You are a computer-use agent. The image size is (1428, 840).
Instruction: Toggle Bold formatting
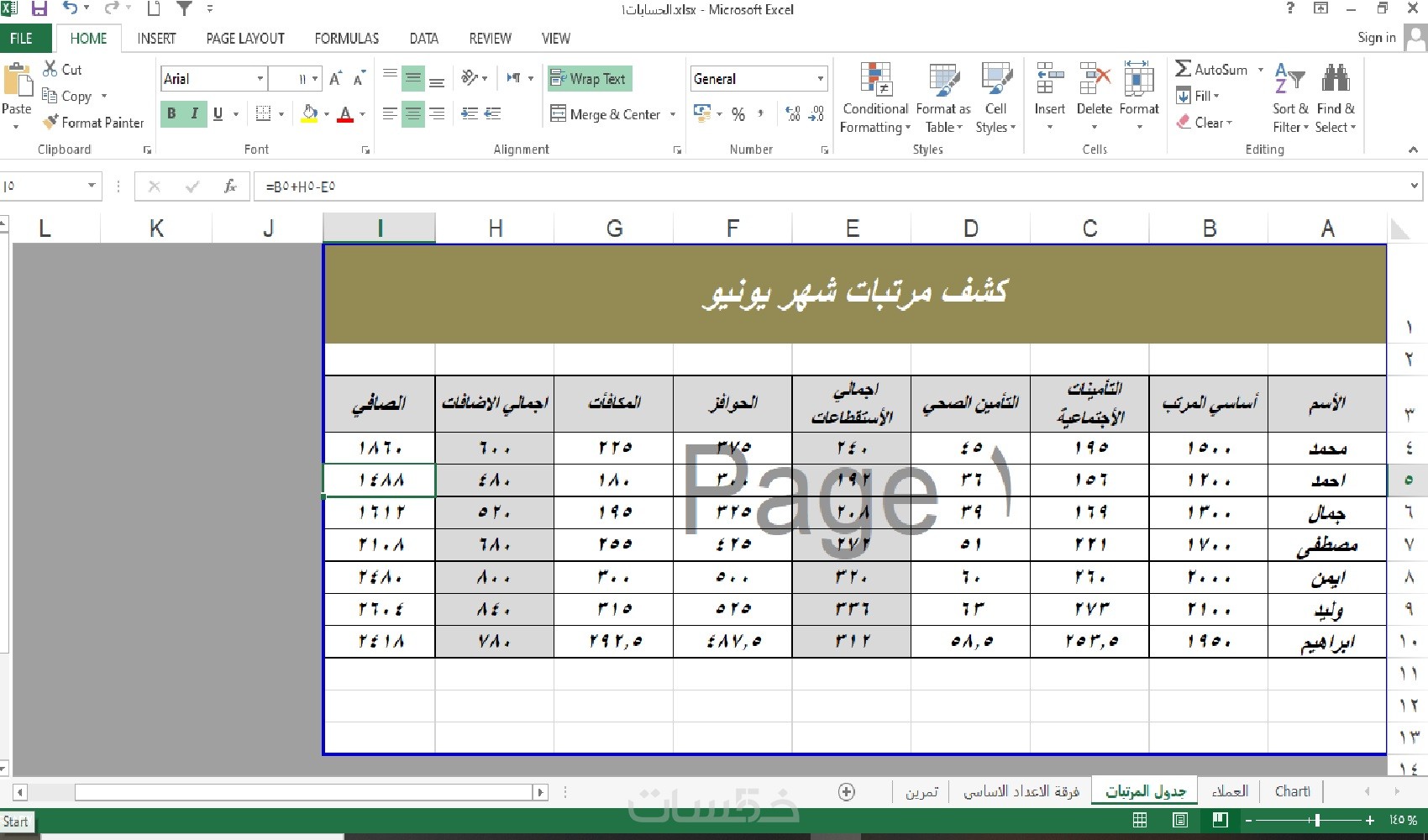pyautogui.click(x=171, y=113)
